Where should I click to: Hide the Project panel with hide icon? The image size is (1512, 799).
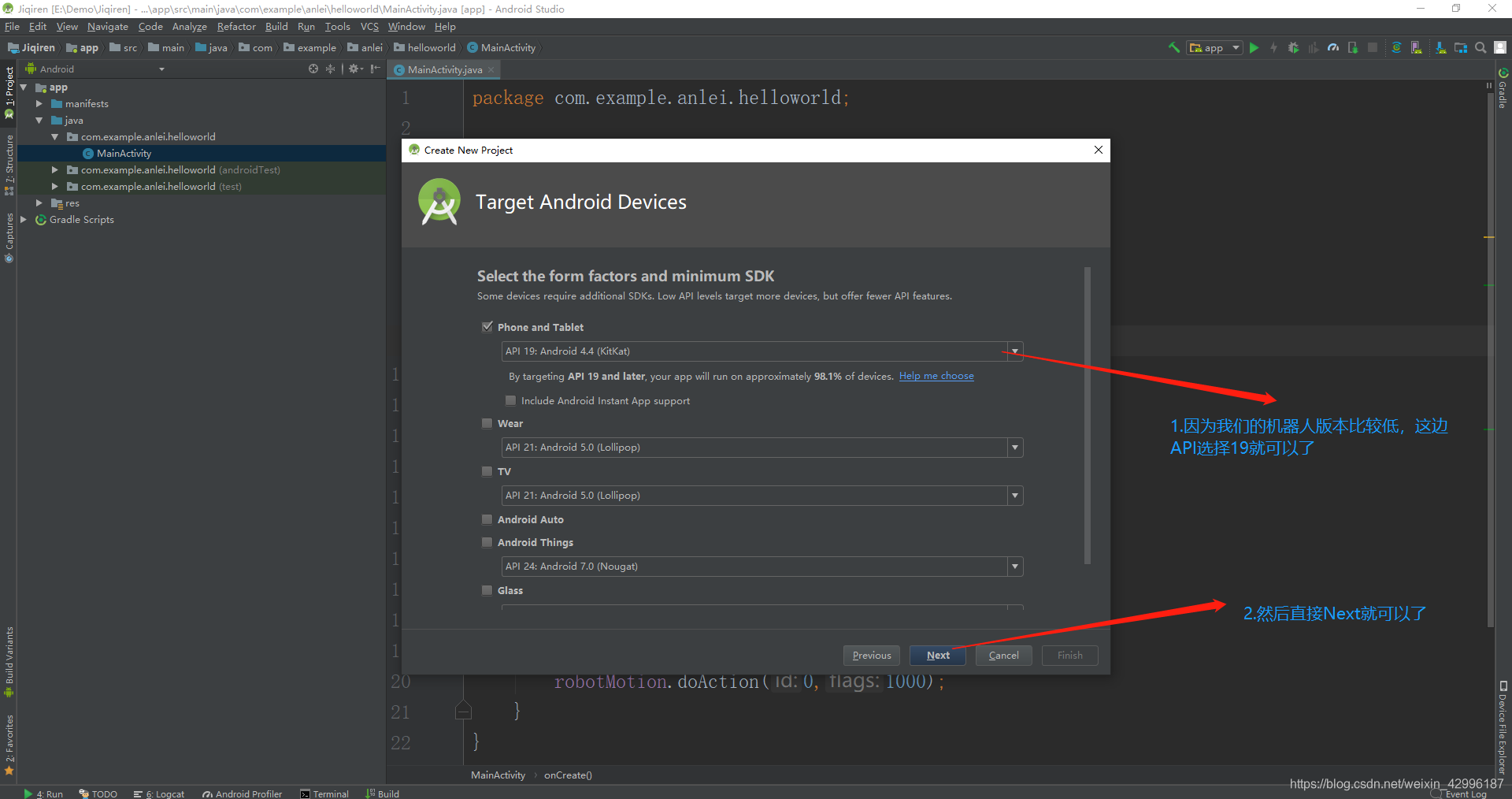376,69
